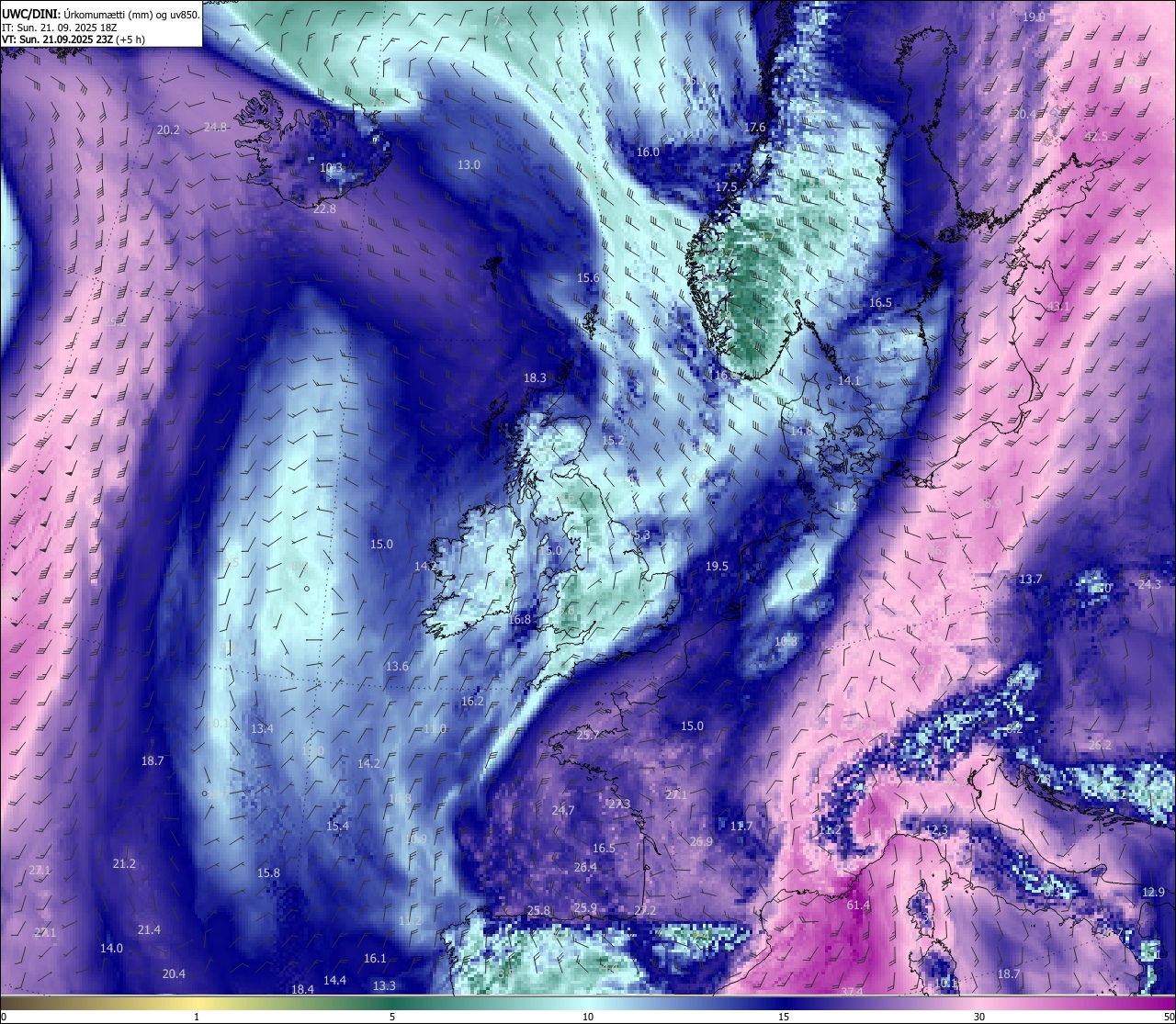
Task: Click the color scale tick labeled 10
Action: pos(588,1017)
